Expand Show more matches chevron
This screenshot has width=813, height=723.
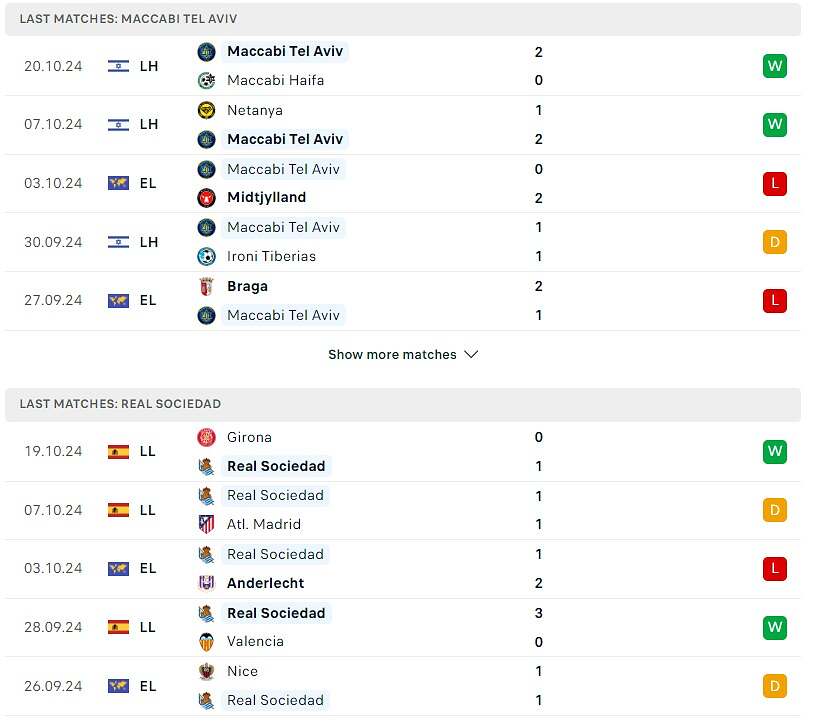(x=471, y=355)
